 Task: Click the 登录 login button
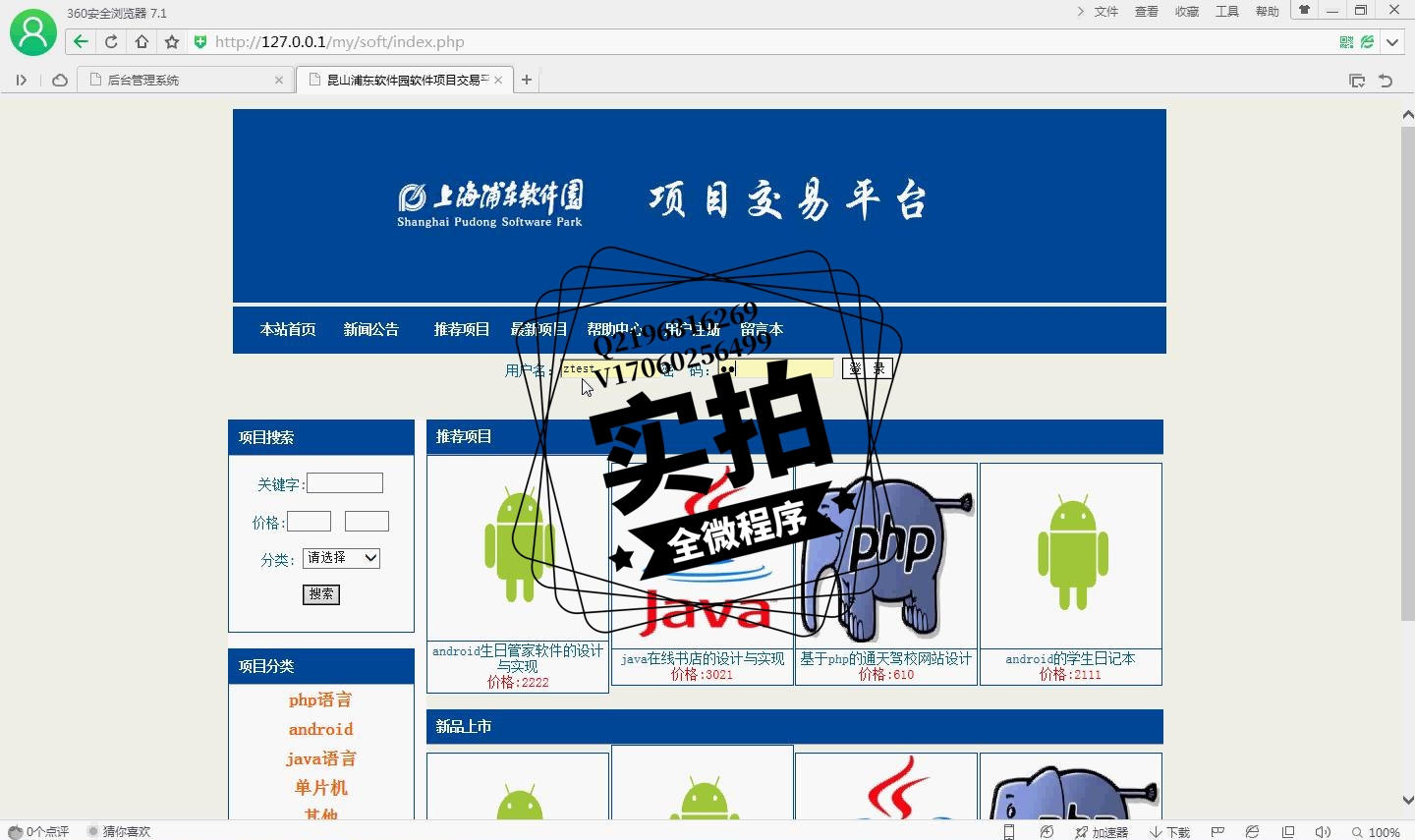(x=867, y=368)
